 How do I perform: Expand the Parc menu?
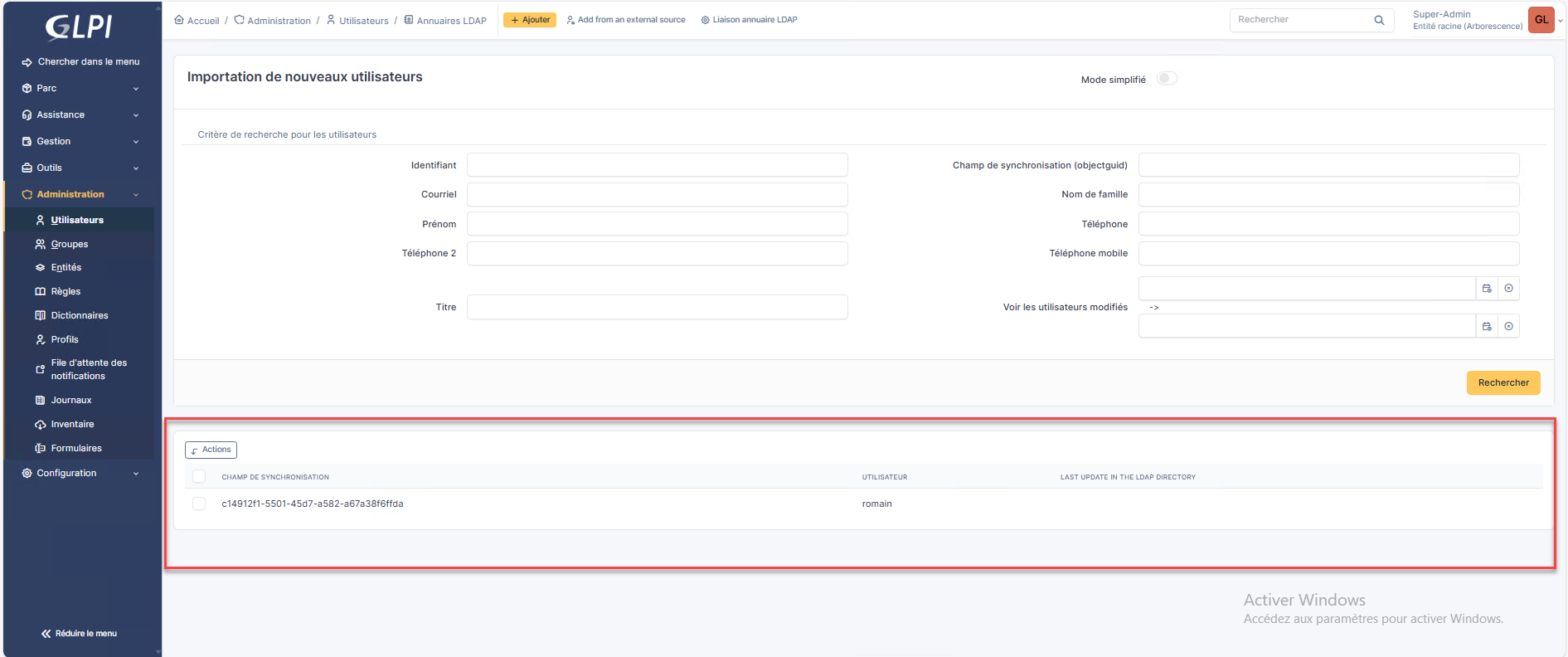click(x=80, y=88)
